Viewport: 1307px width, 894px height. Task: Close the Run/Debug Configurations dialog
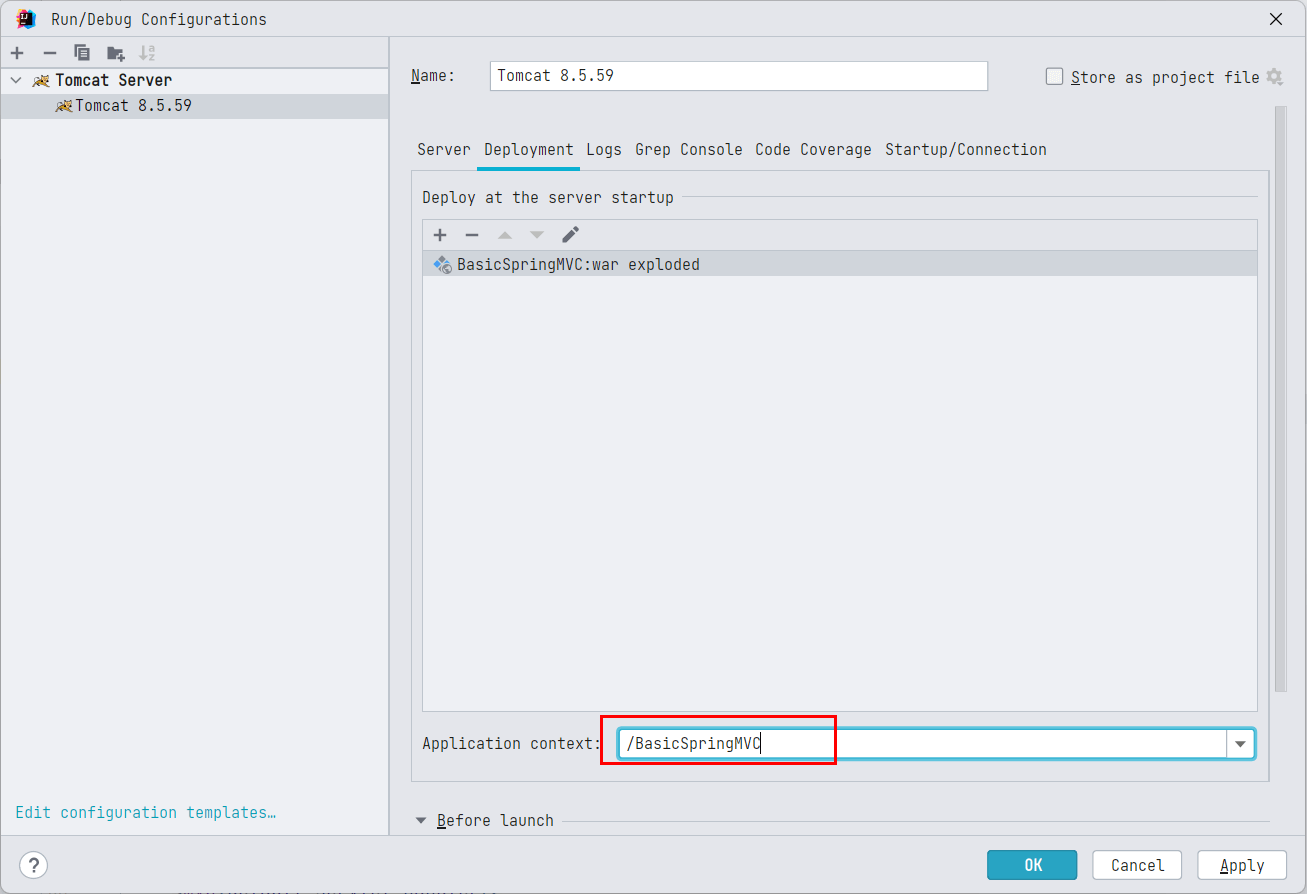click(1276, 19)
